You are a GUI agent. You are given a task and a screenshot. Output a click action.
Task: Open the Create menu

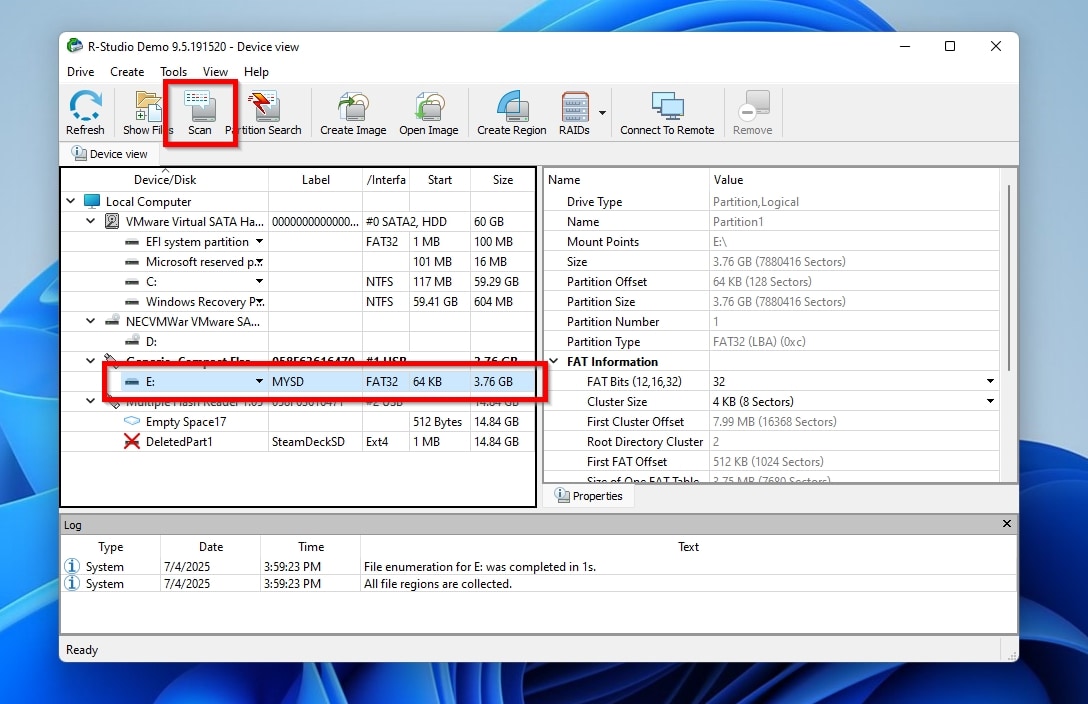click(127, 72)
